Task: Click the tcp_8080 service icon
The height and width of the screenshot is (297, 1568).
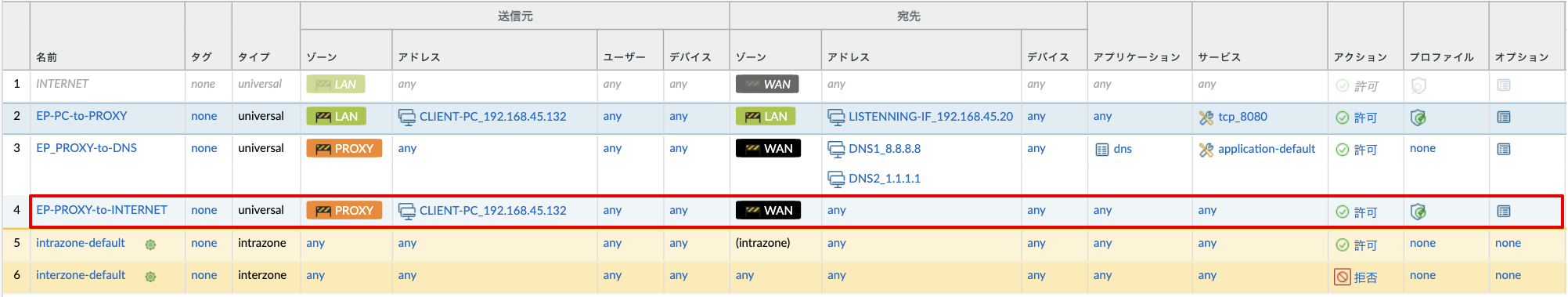Action: click(x=1206, y=118)
